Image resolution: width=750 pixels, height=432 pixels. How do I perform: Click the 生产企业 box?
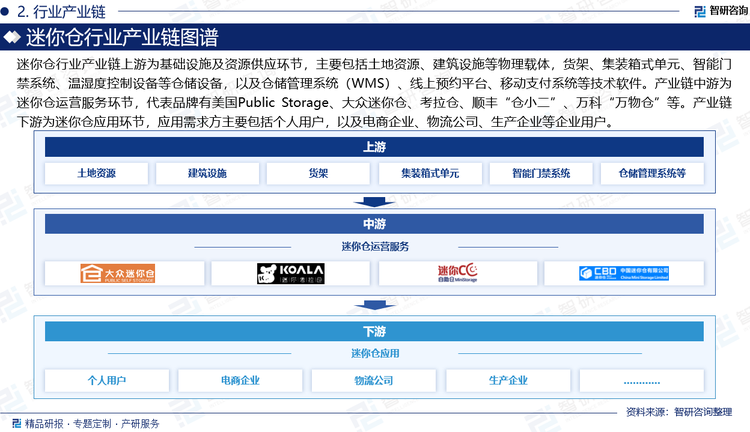(508, 380)
